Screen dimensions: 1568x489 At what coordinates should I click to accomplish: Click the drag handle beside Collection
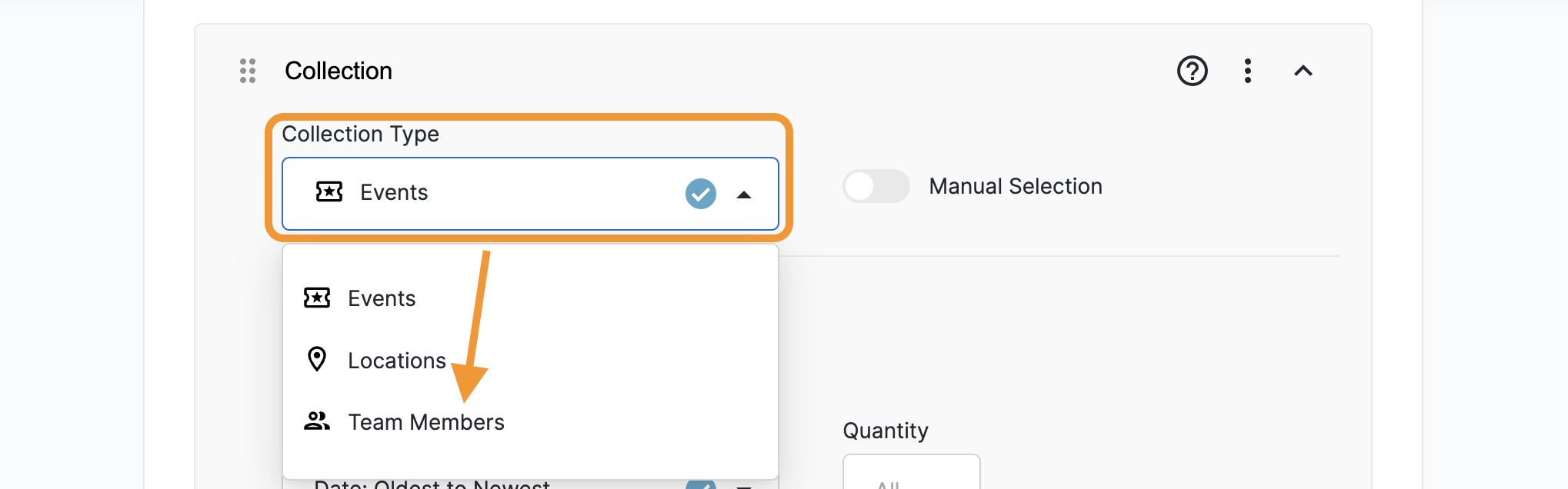pyautogui.click(x=247, y=71)
